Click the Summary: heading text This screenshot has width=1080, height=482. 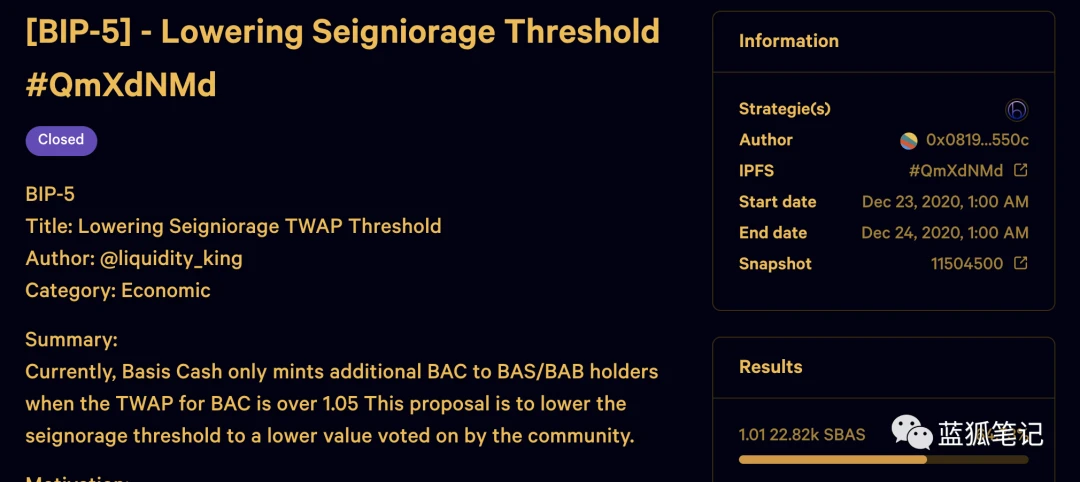(72, 340)
